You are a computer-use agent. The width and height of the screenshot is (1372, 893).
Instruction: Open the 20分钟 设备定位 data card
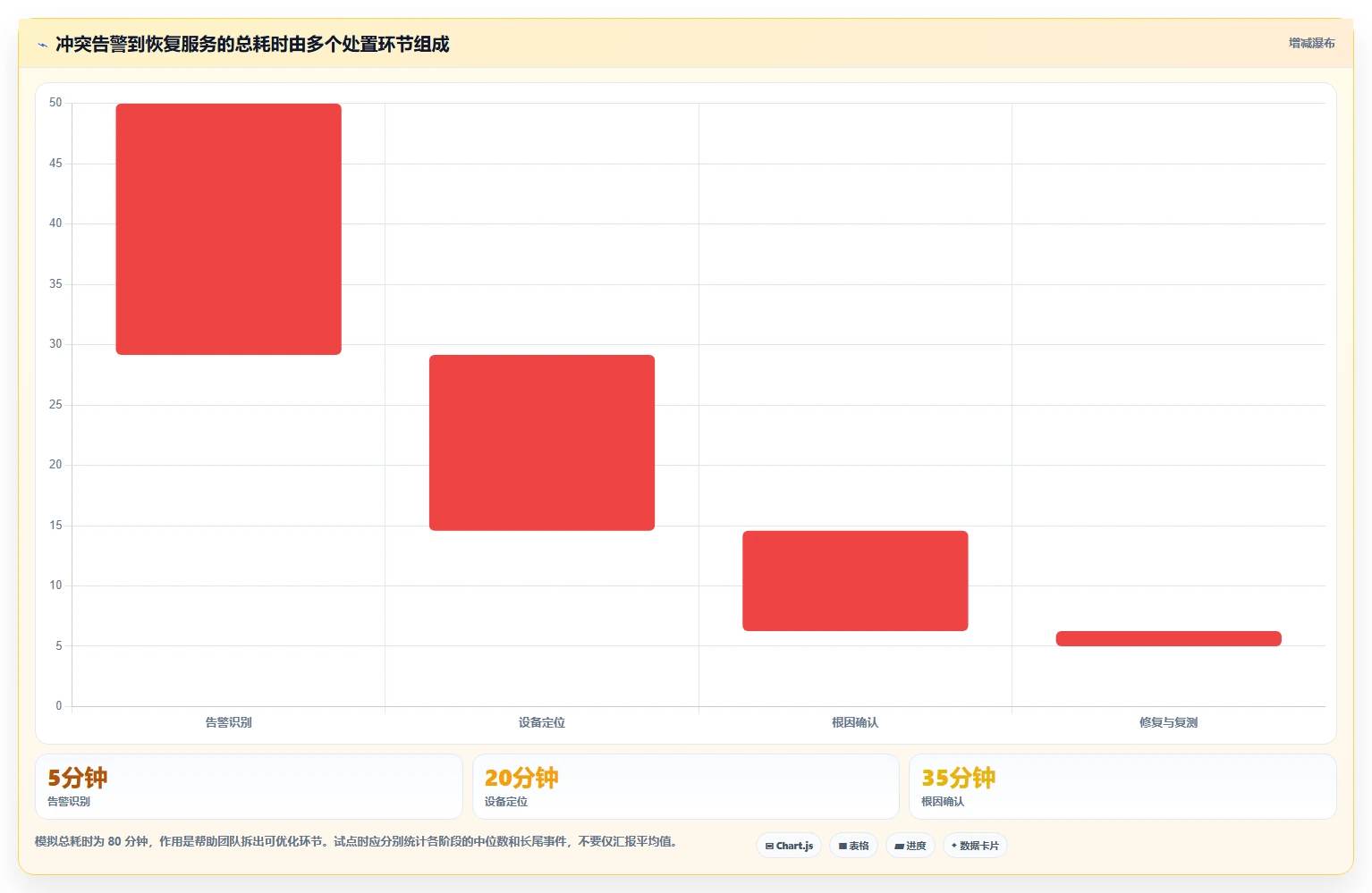pos(685,787)
